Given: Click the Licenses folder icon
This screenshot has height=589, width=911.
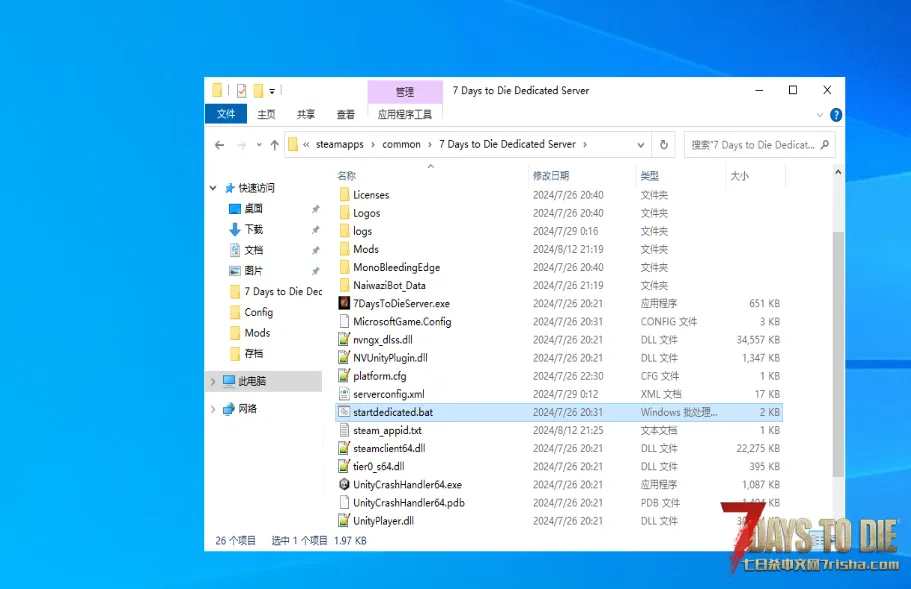Looking at the screenshot, I should tap(344, 195).
